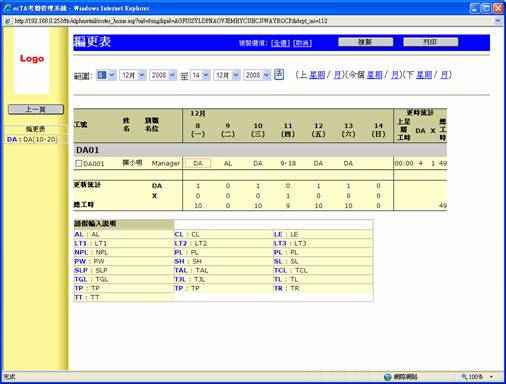Click the TJL : TJL leave code
The image size is (506, 384).
click(190, 279)
